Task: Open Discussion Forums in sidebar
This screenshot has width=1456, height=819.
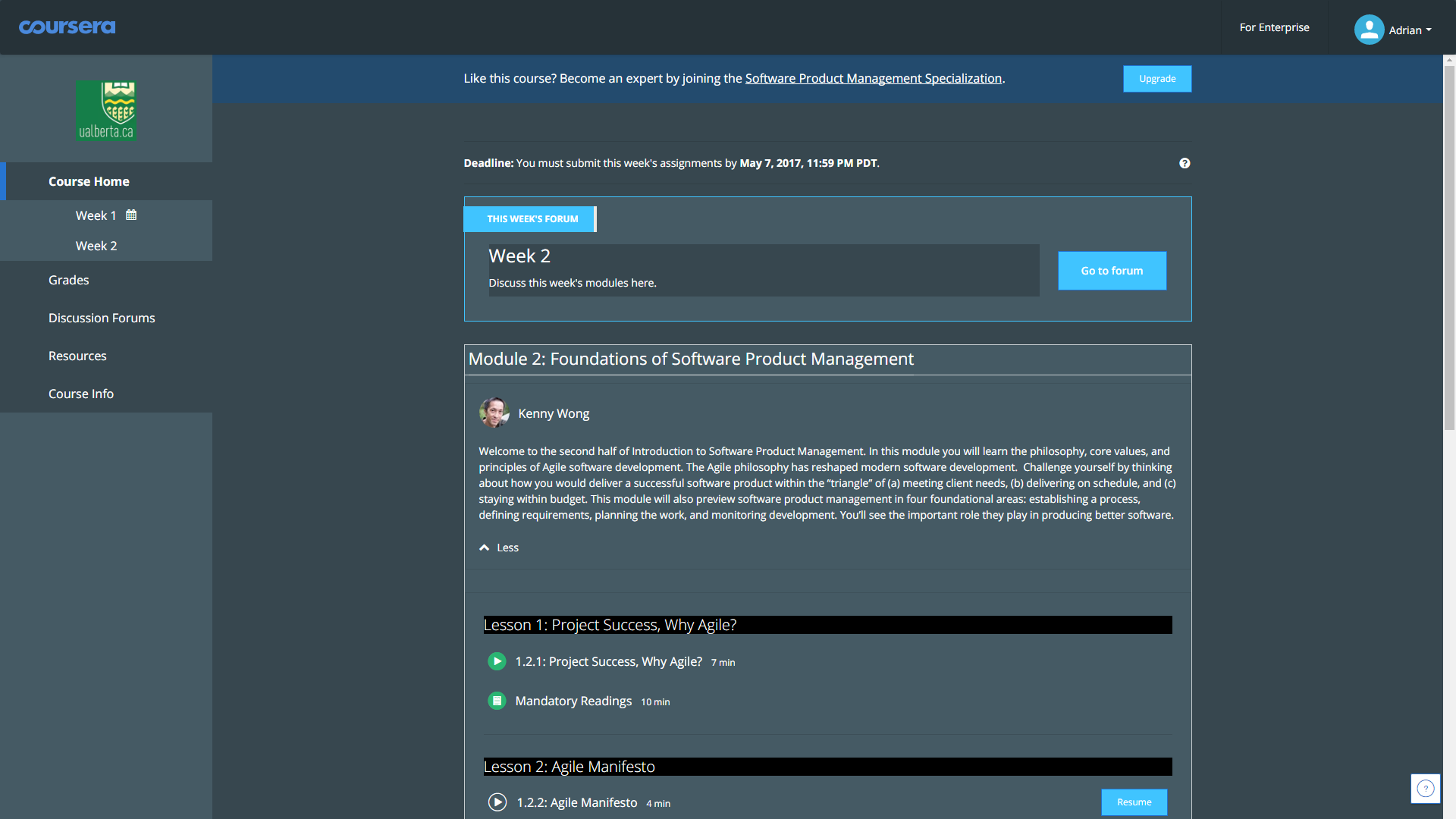Action: (102, 318)
